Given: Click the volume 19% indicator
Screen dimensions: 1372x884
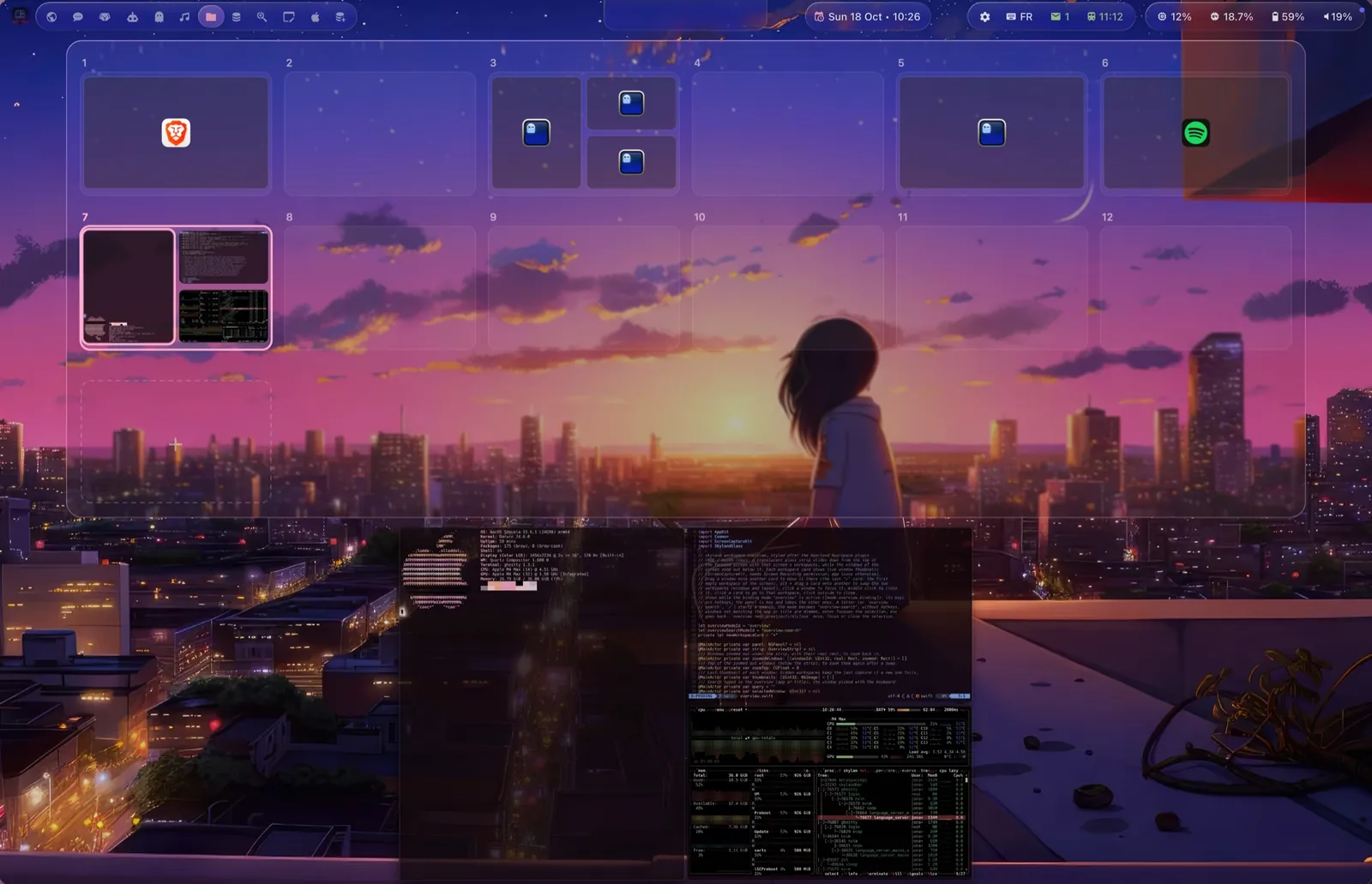Looking at the screenshot, I should [1337, 16].
